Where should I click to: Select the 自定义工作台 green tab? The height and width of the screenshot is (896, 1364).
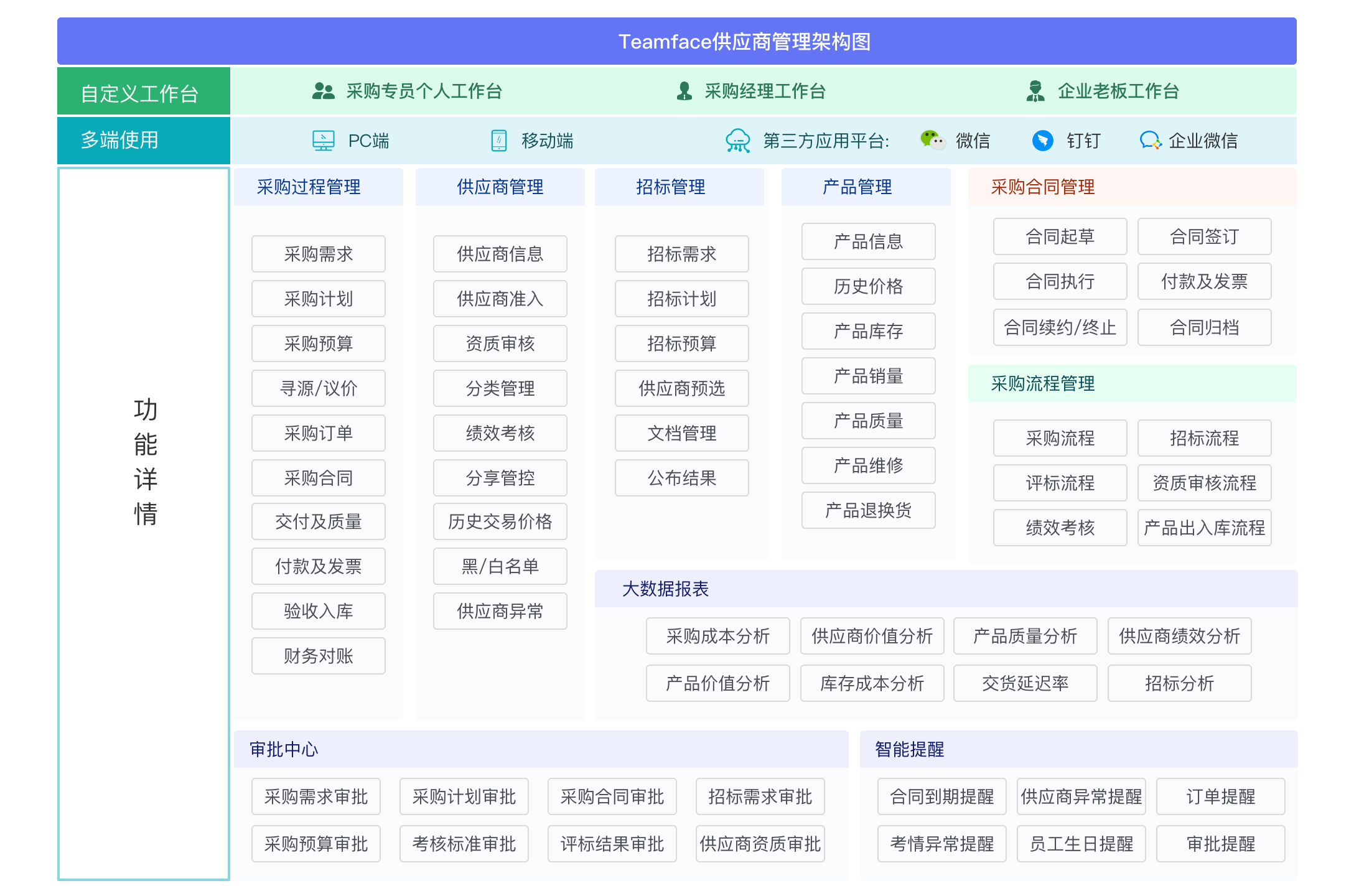(x=144, y=91)
